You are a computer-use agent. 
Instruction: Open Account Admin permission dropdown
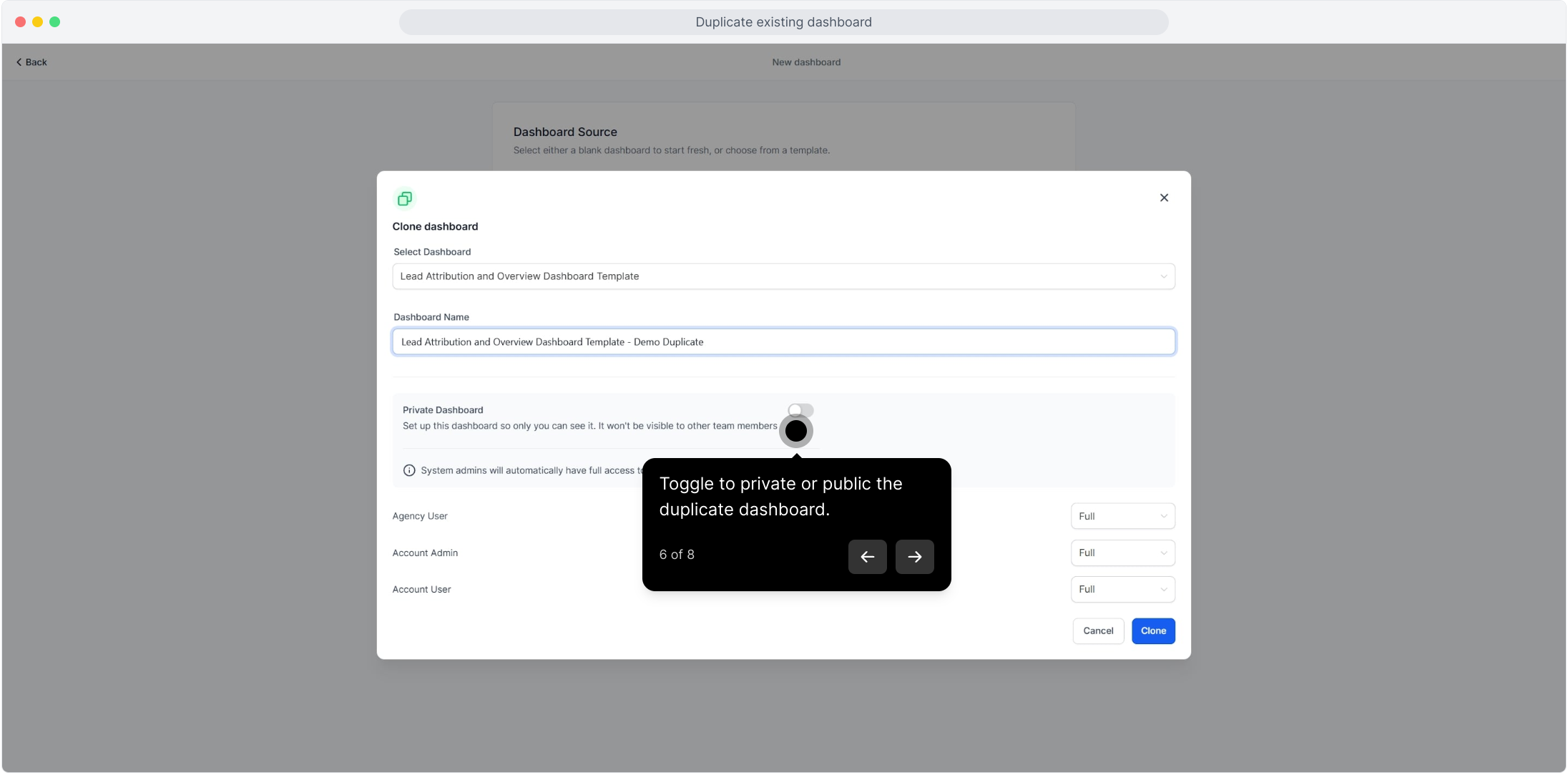[1122, 553]
